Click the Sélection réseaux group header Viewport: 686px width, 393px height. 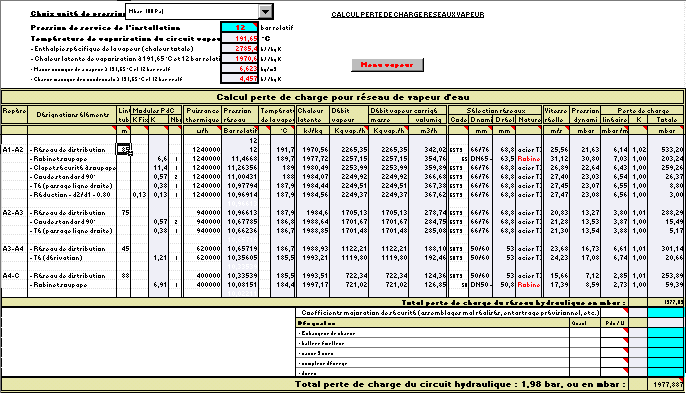coord(495,110)
